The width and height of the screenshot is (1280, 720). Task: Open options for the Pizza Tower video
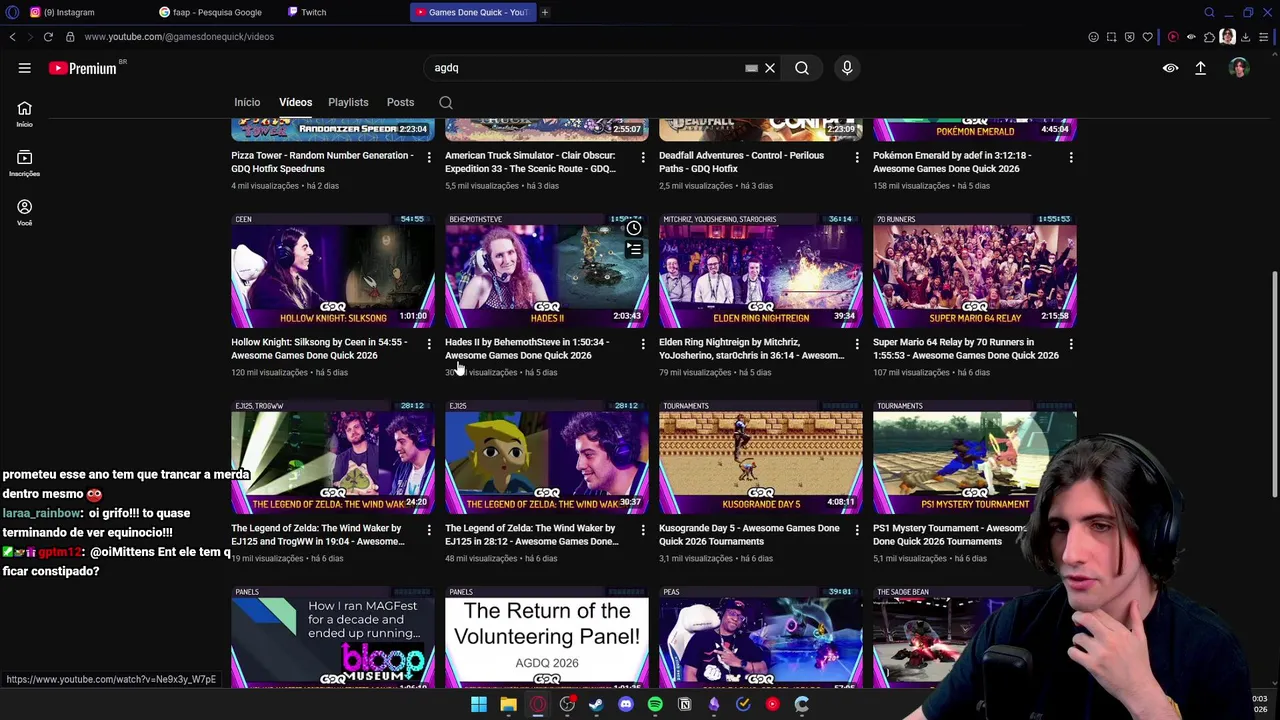429,157
